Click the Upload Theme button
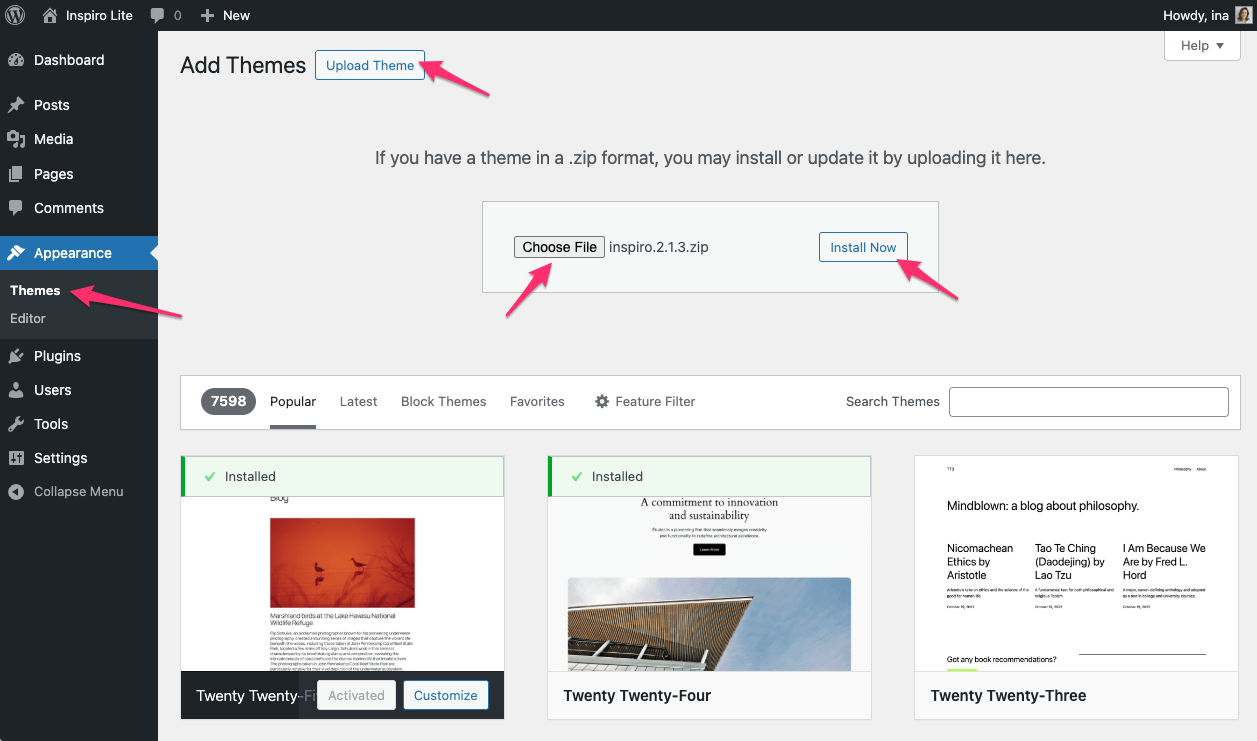This screenshot has width=1257, height=741. point(370,65)
